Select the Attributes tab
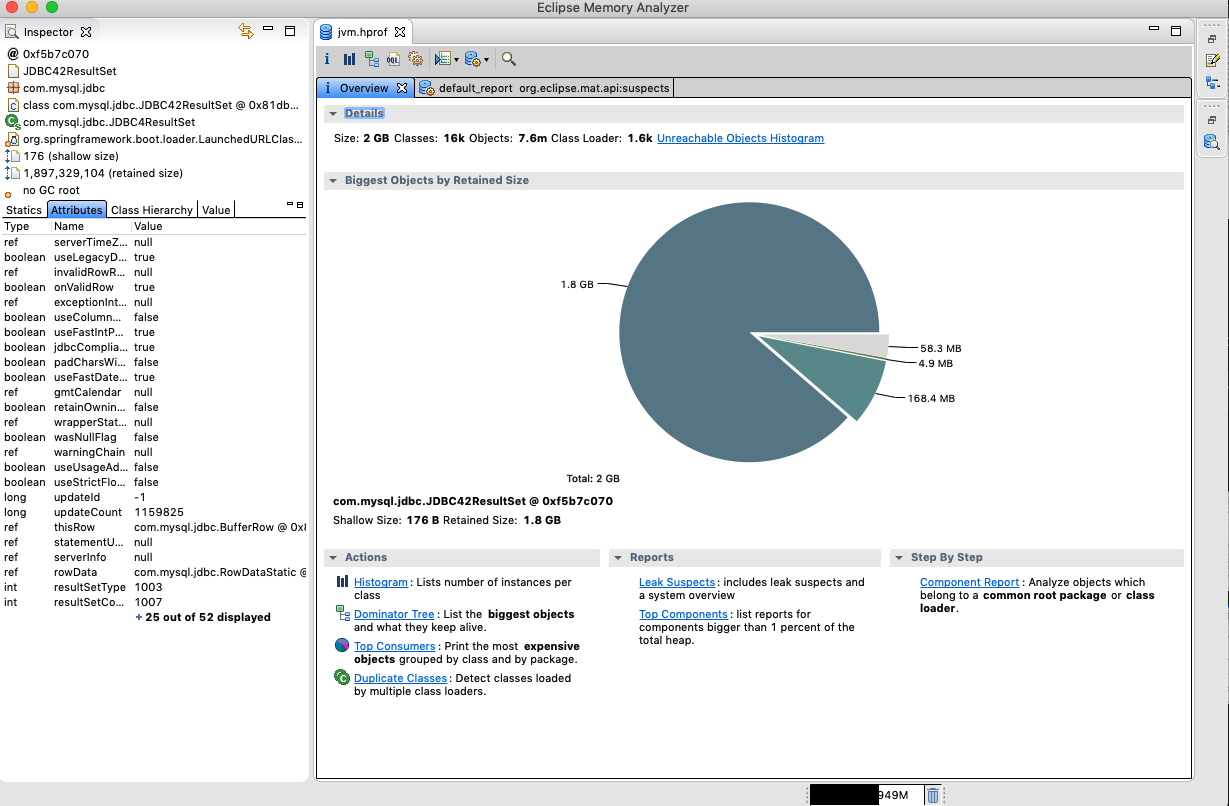 tap(77, 210)
